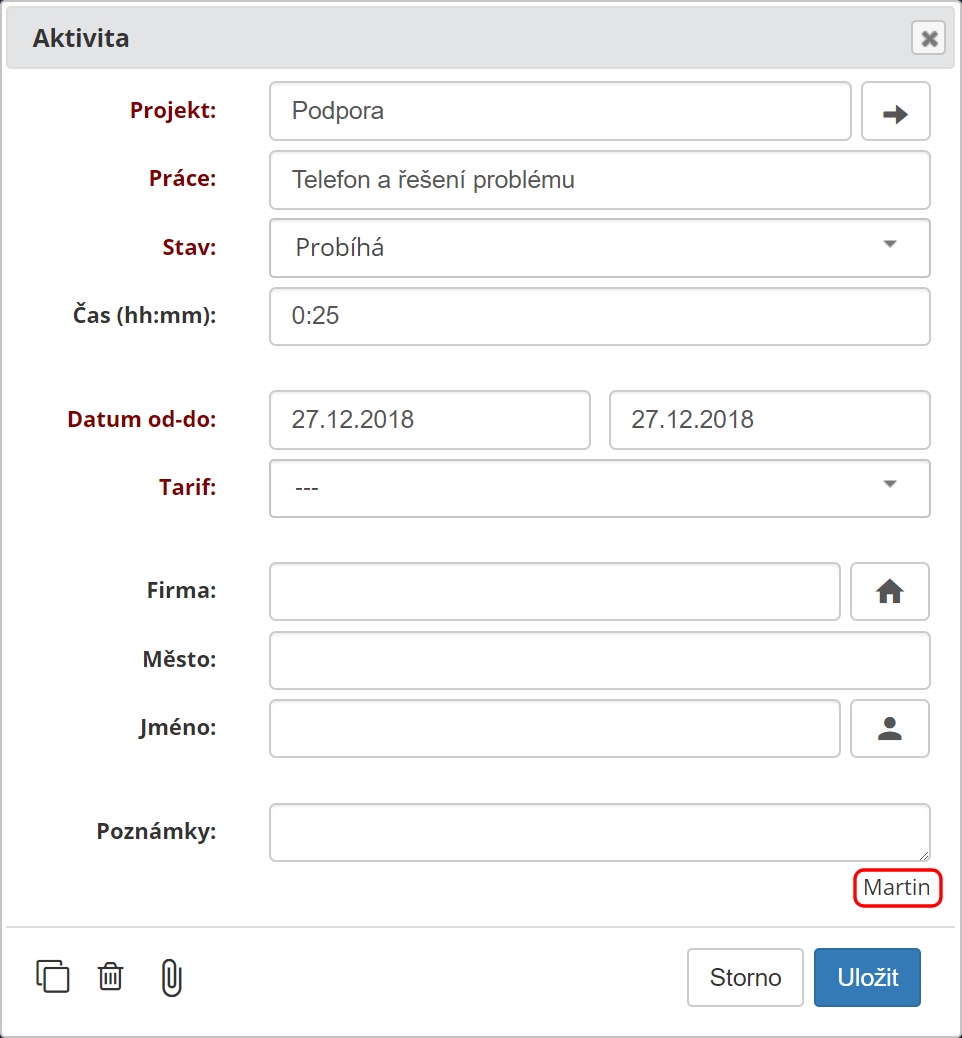
Task: Click the Martin user label
Action: coord(897,887)
